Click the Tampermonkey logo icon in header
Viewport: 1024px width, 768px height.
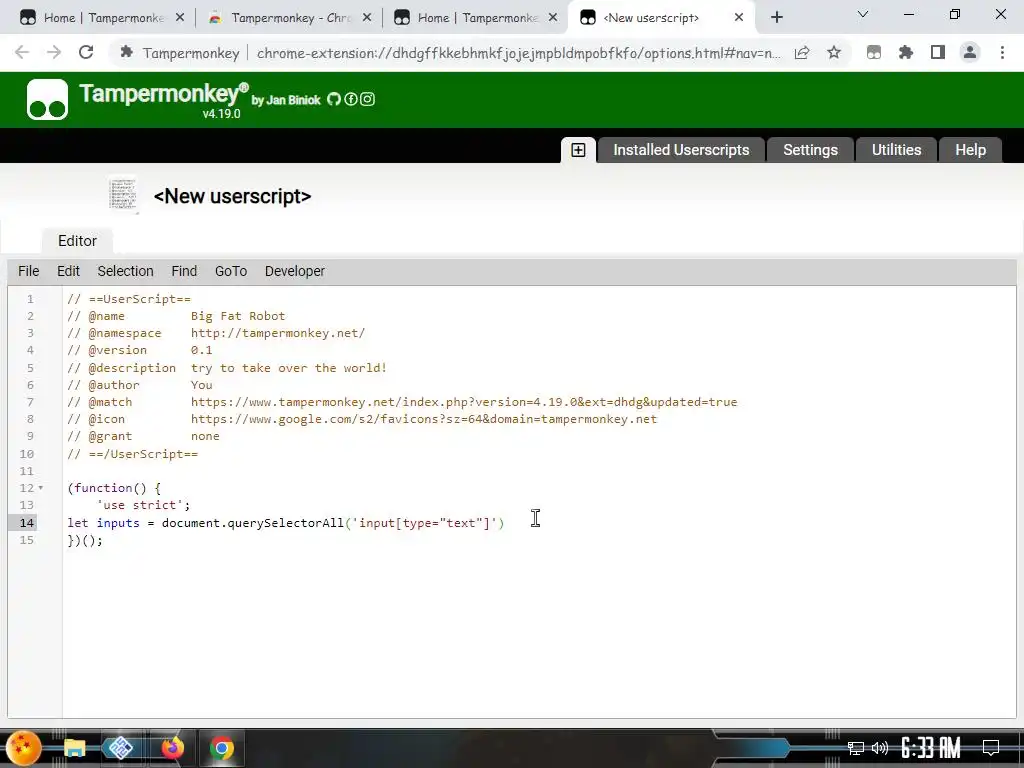47,100
